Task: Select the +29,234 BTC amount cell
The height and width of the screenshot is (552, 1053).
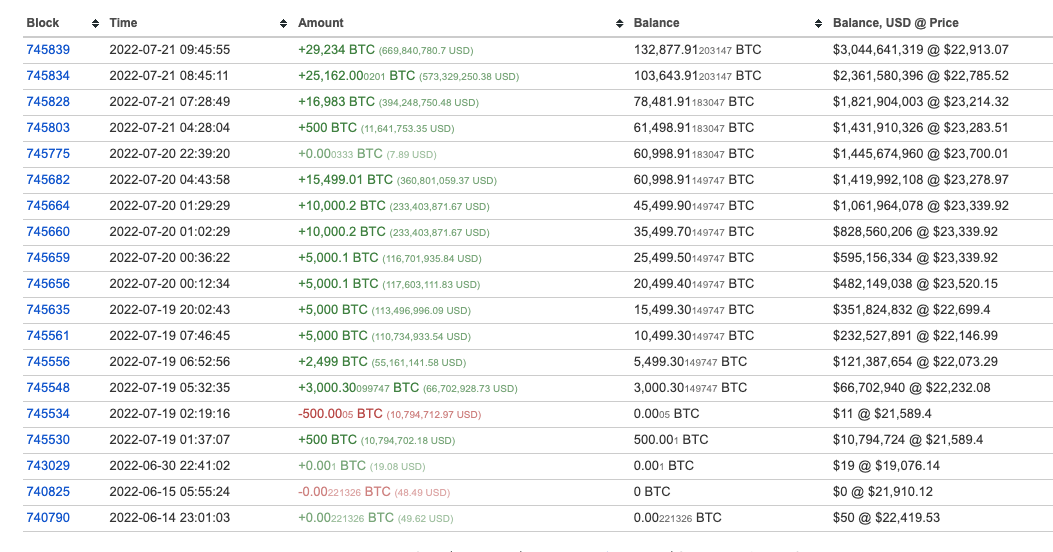Action: click(x=342, y=49)
